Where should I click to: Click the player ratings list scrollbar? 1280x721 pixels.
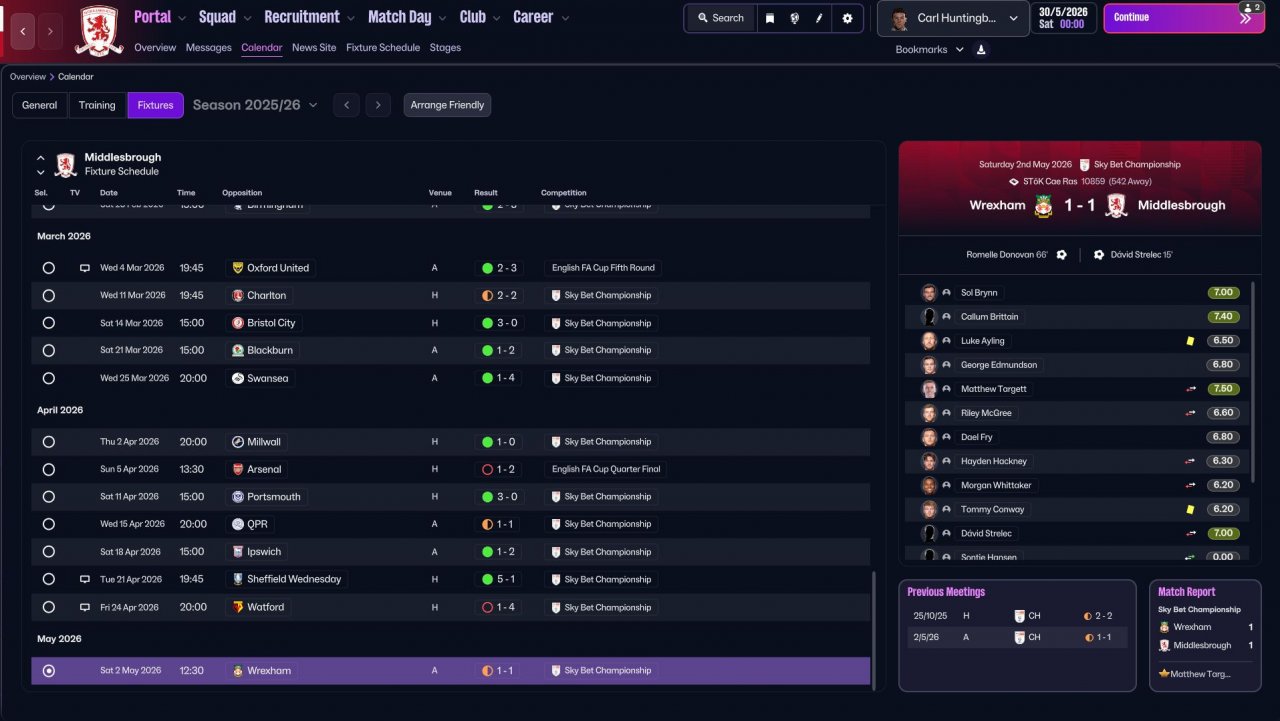(x=1251, y=380)
